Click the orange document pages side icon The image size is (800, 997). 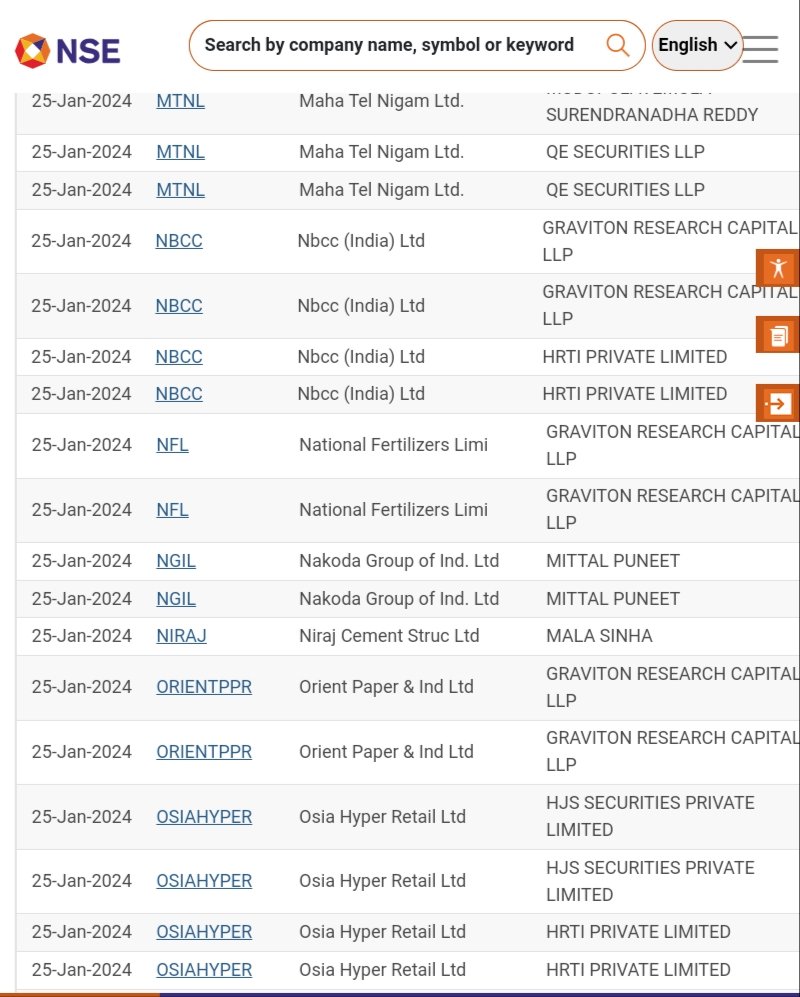(x=777, y=335)
